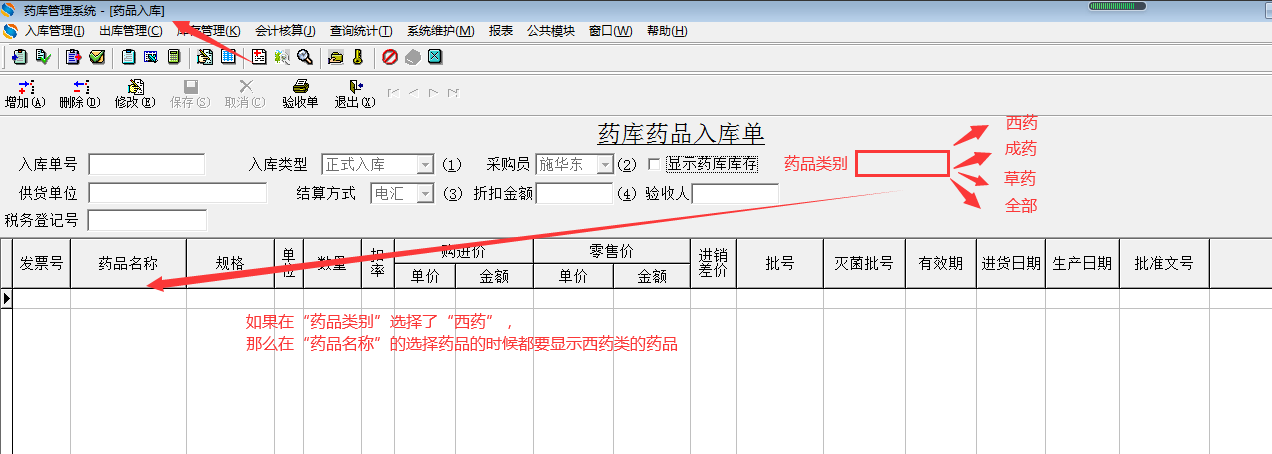
Task: Open the 验收单 printer button
Action: point(300,94)
